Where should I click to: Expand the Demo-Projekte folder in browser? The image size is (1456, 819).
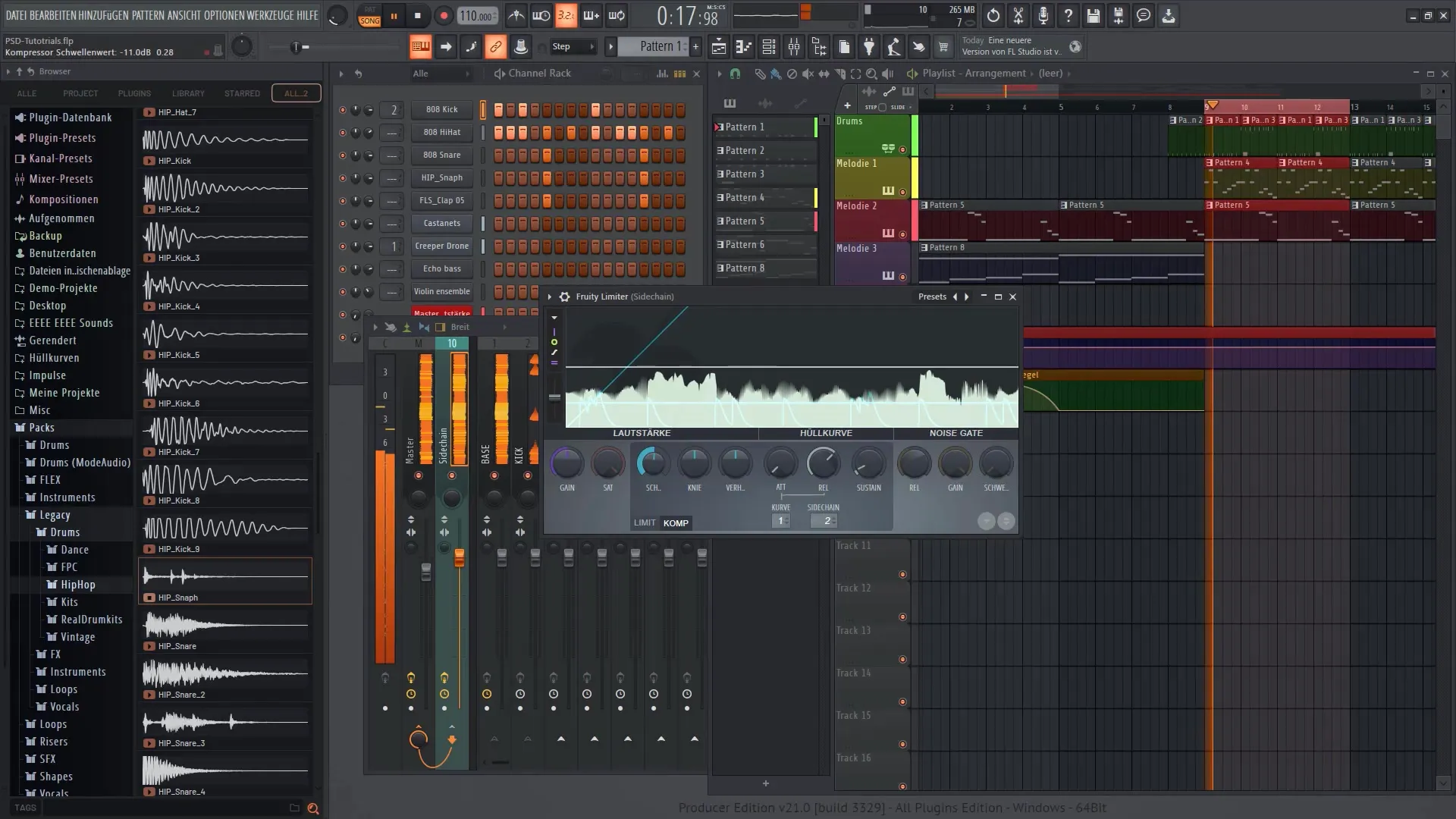point(63,288)
